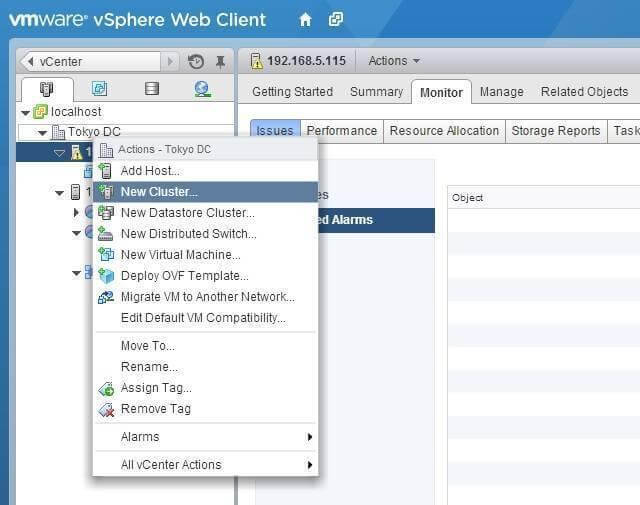Select Rename menu entry
640x505 pixels.
[x=205, y=367]
